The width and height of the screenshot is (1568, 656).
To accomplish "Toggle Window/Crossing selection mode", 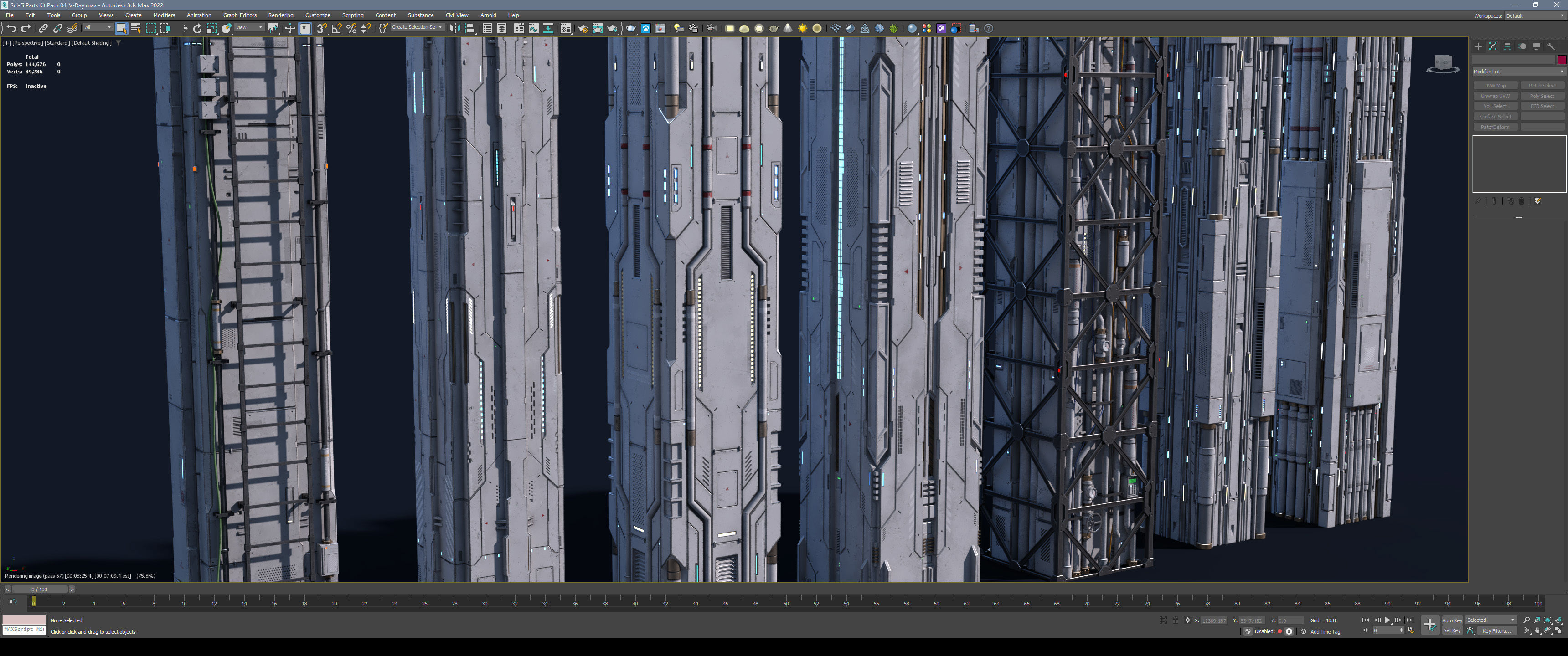I will (x=165, y=28).
